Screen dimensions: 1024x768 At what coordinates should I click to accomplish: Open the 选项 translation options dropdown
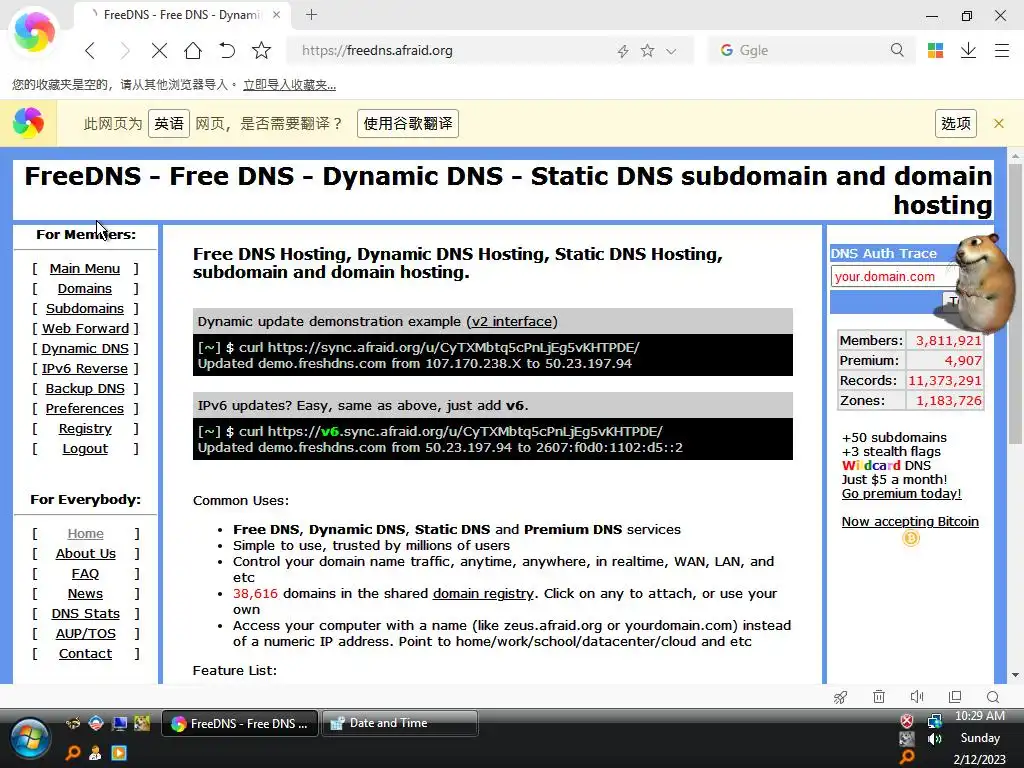click(x=955, y=123)
